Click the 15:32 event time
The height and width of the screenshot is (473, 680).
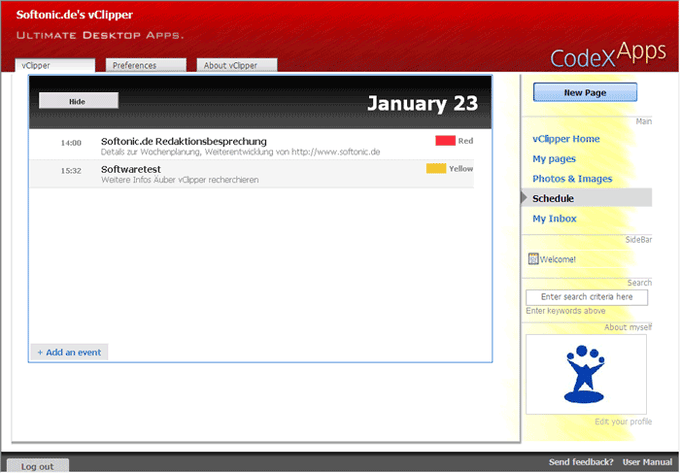[x=71, y=171]
